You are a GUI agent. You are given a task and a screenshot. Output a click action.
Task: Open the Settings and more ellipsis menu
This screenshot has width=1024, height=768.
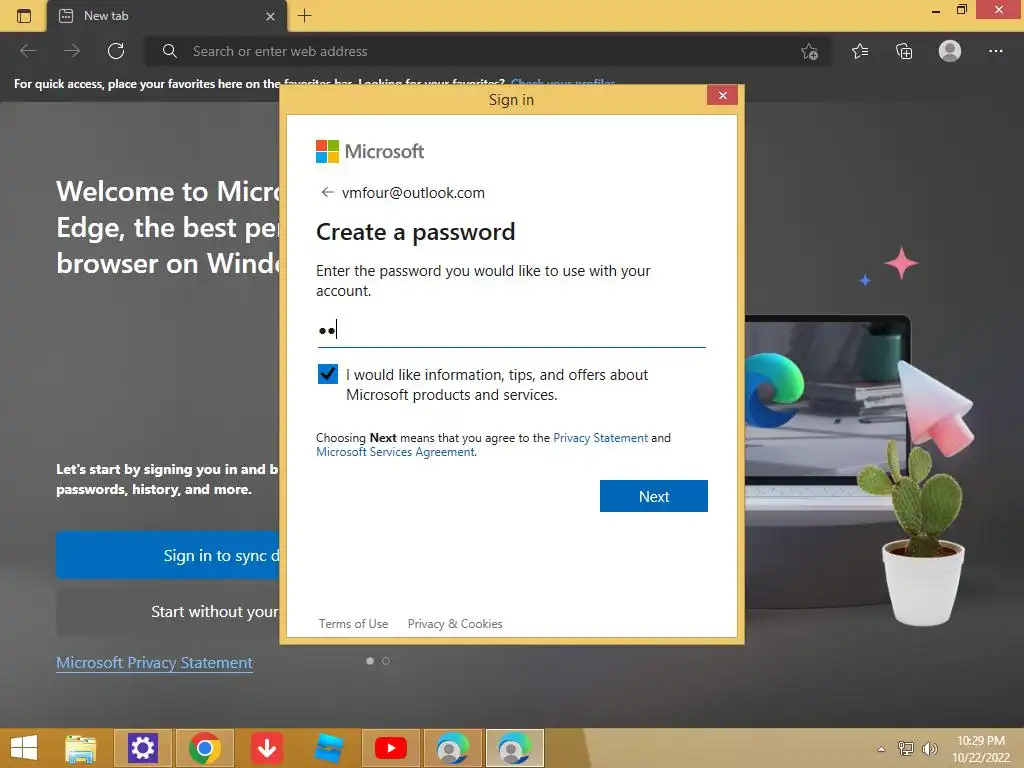pyautogui.click(x=995, y=51)
